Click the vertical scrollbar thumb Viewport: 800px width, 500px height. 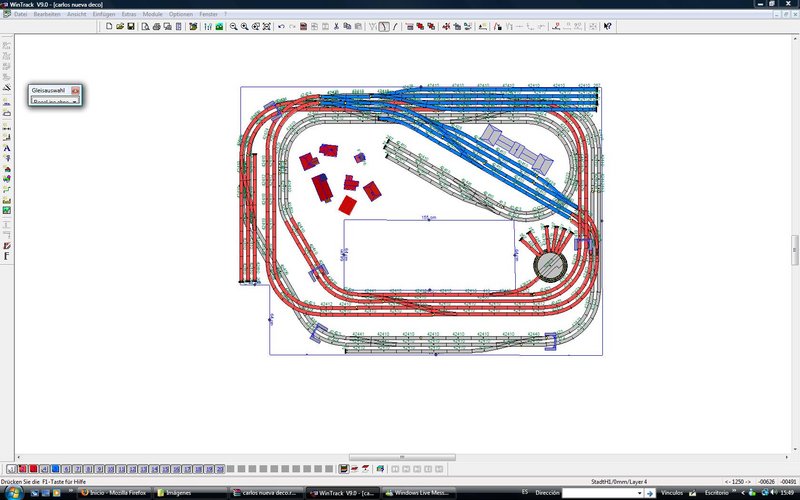[795, 250]
